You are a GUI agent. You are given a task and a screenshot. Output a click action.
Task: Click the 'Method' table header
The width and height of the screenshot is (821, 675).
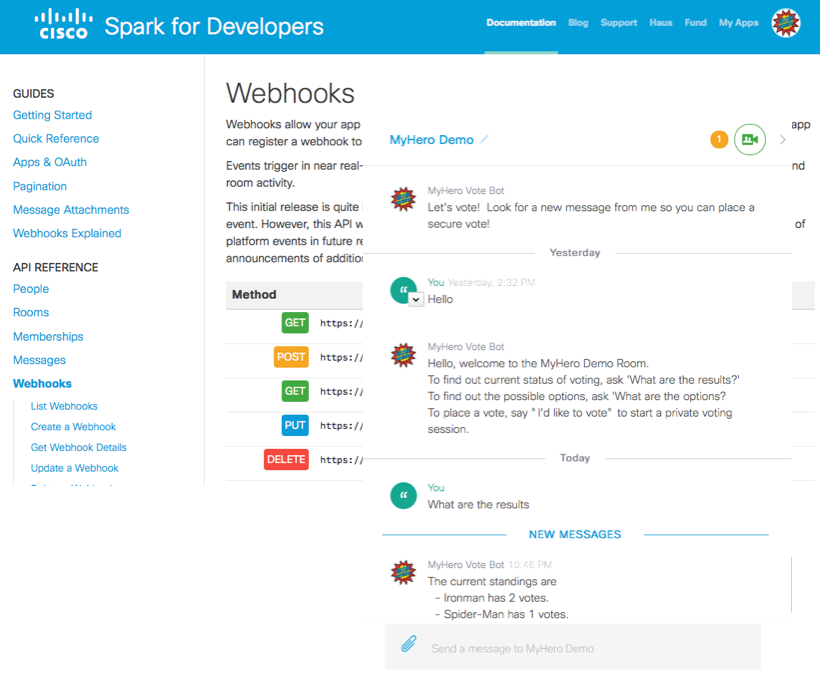[254, 295]
